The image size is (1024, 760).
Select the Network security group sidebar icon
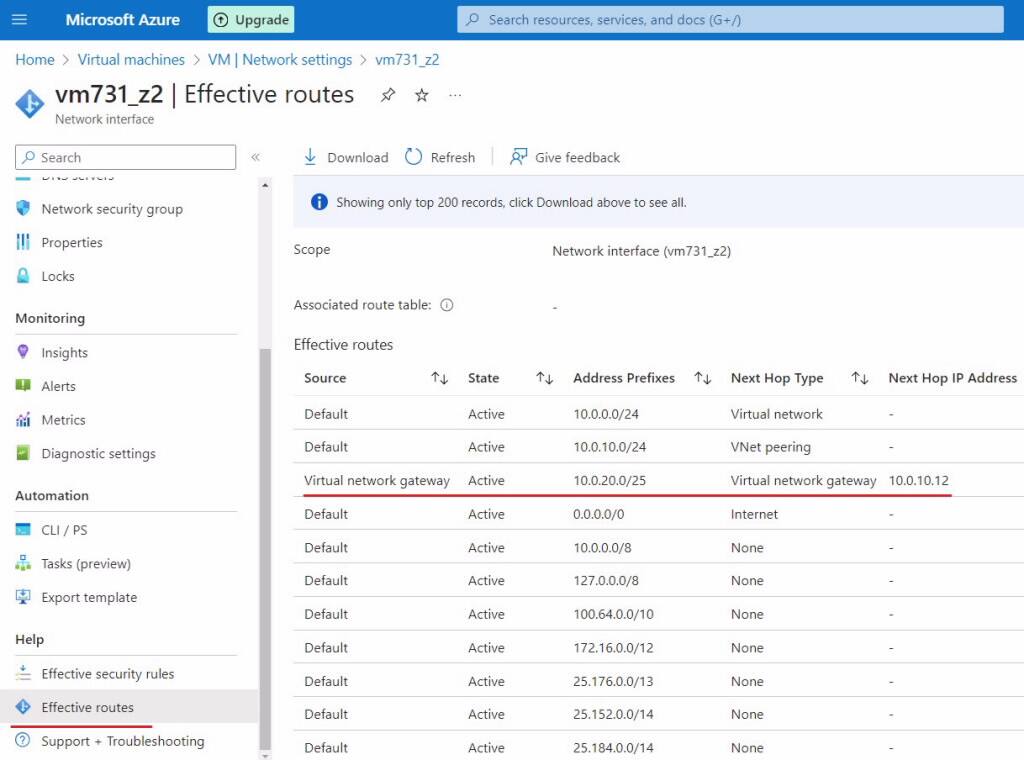coord(22,209)
